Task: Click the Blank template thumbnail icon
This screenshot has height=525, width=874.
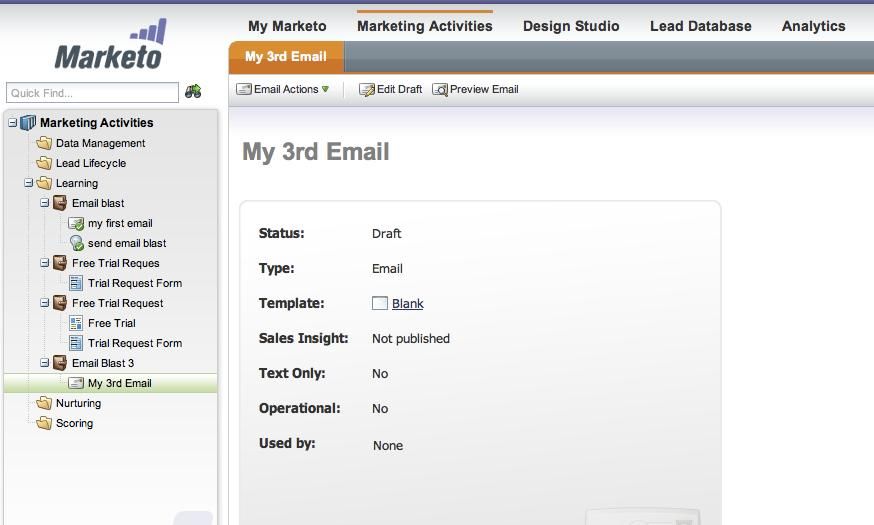Action: coord(380,303)
